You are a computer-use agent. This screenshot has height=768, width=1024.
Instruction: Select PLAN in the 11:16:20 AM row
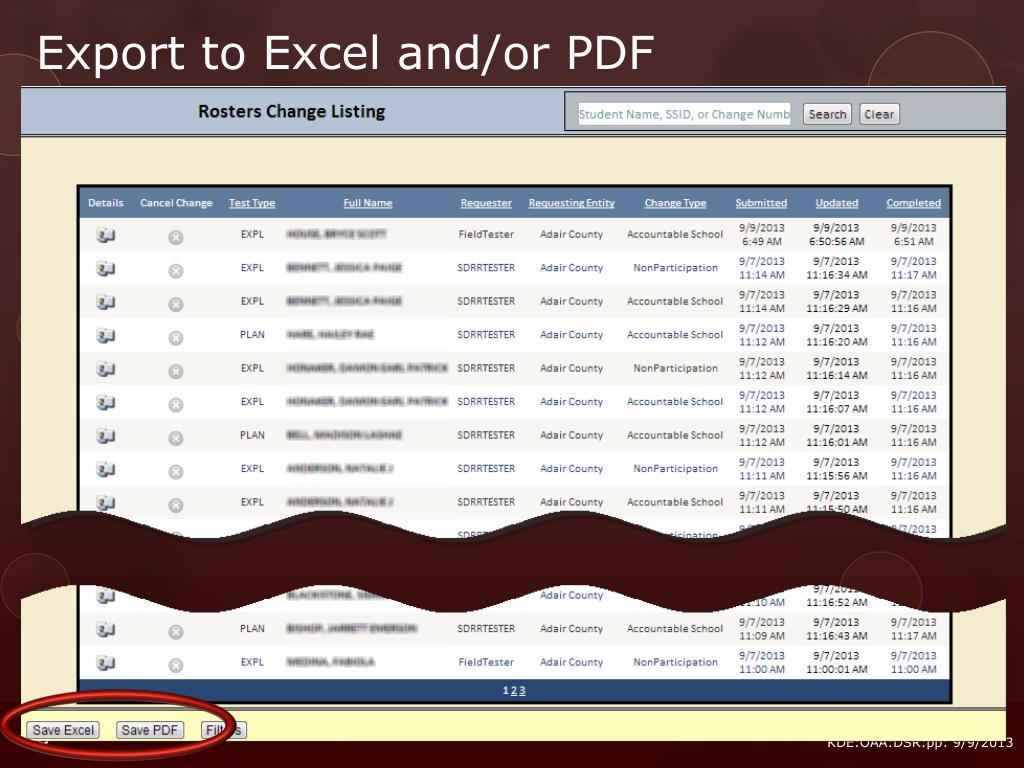click(x=252, y=334)
